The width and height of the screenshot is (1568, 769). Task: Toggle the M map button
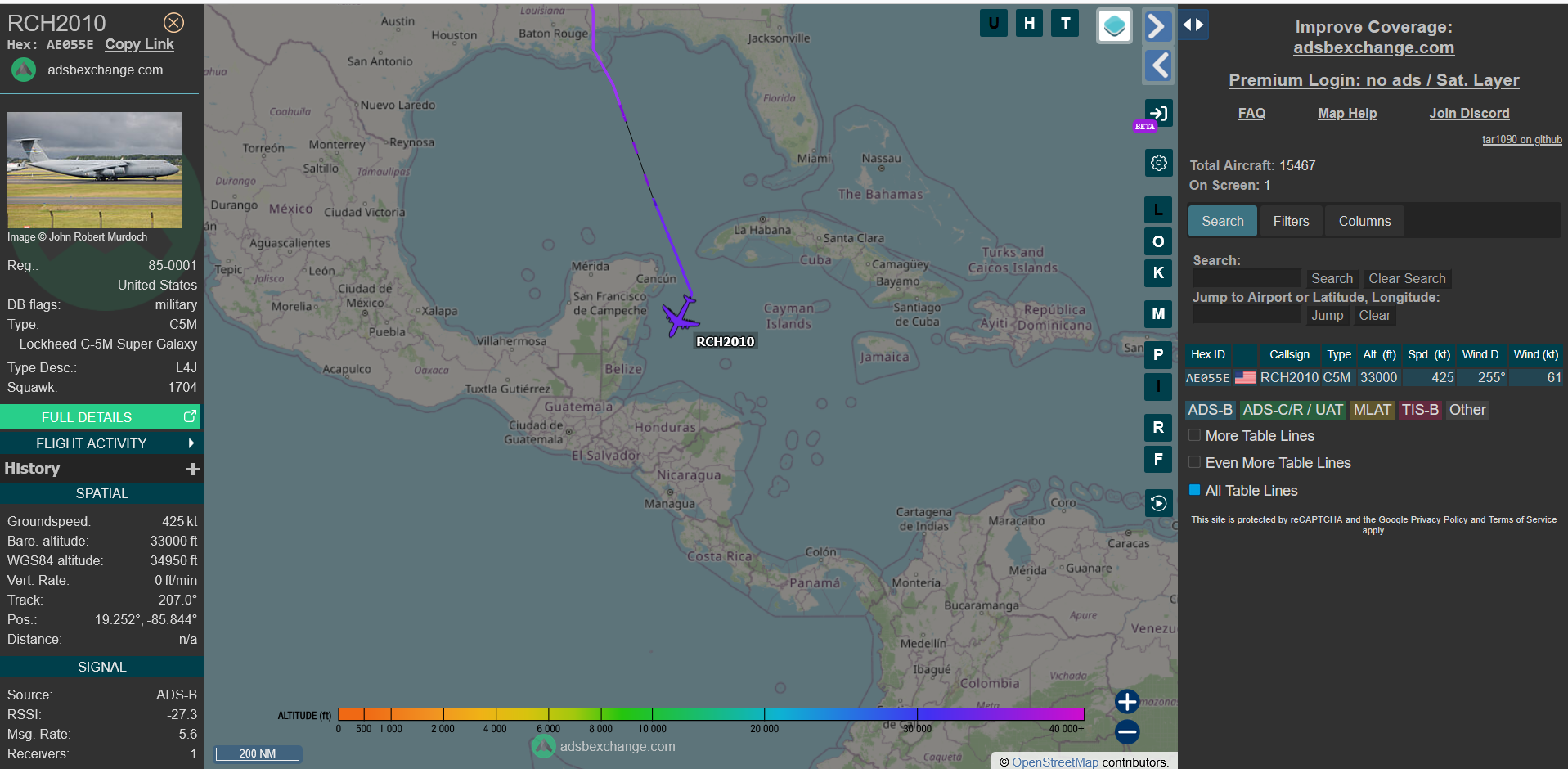tap(1158, 313)
